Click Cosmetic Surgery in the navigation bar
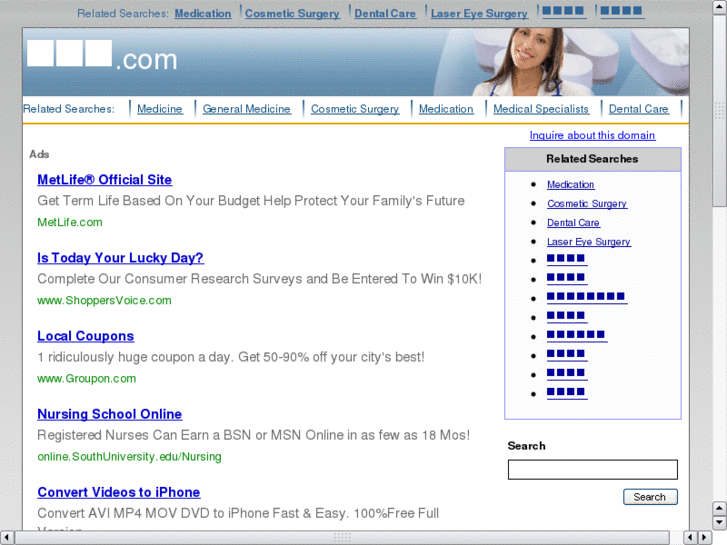This screenshot has height=545, width=727. coord(355,109)
